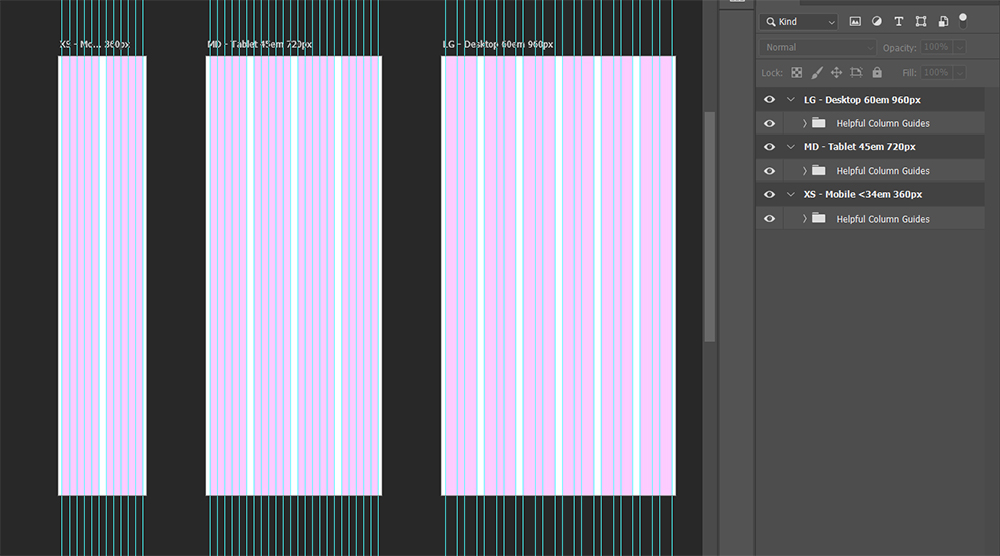Lock image pixels brush icon
The height and width of the screenshot is (556, 1000).
coord(816,73)
